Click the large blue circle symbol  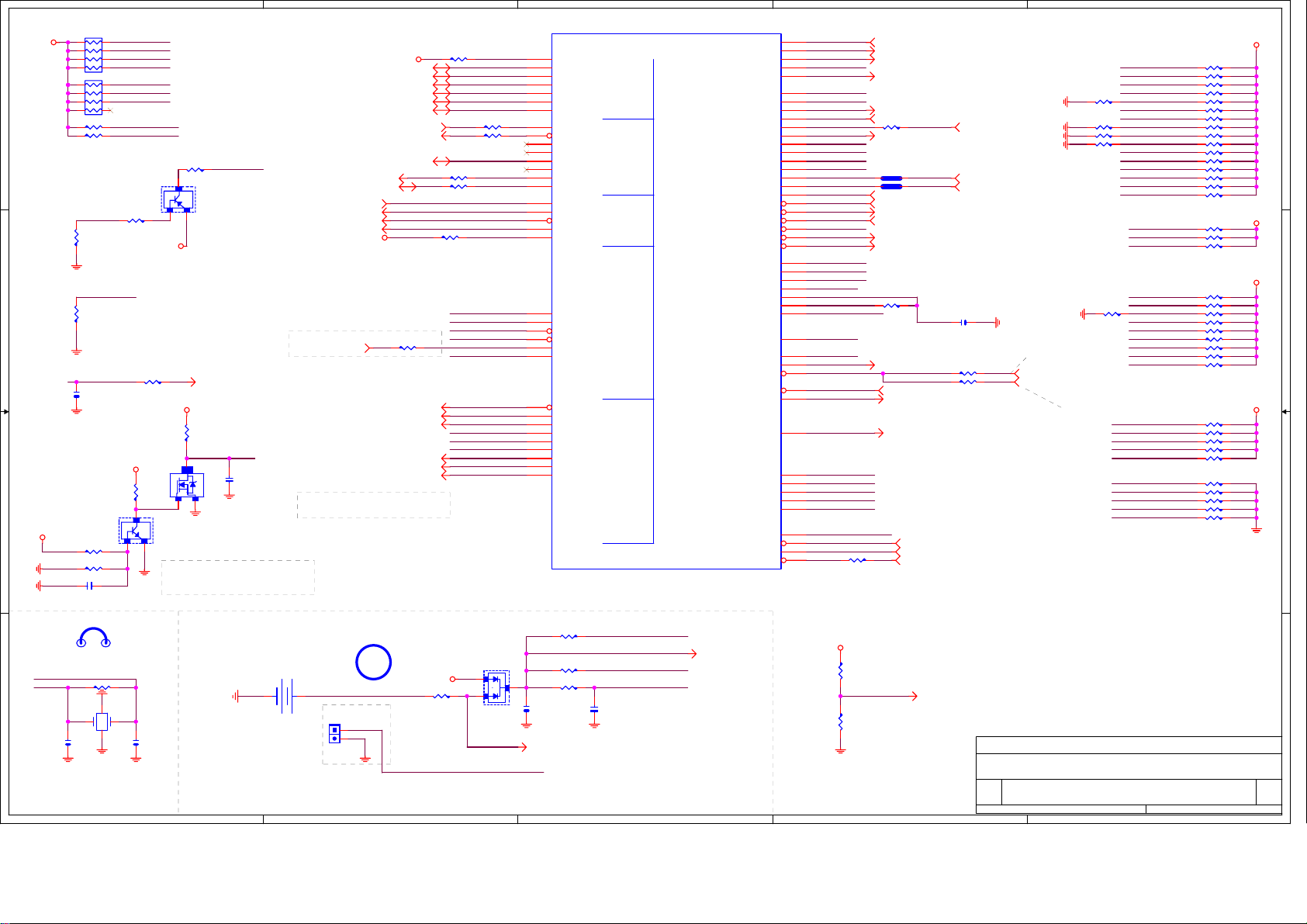[373, 663]
